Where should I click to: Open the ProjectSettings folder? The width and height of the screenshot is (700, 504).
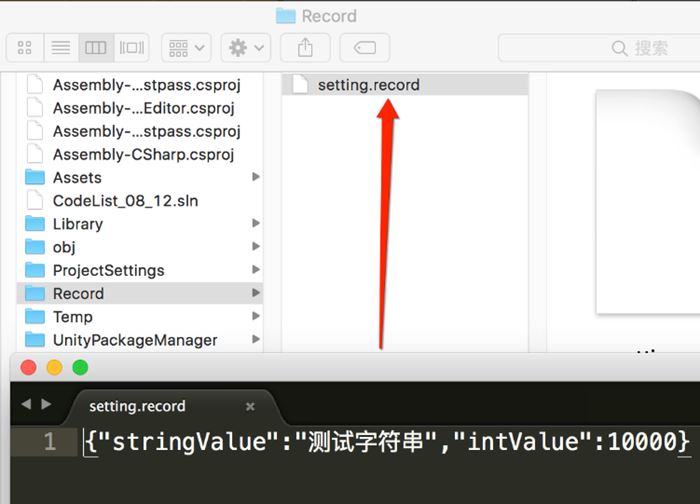tap(108, 270)
